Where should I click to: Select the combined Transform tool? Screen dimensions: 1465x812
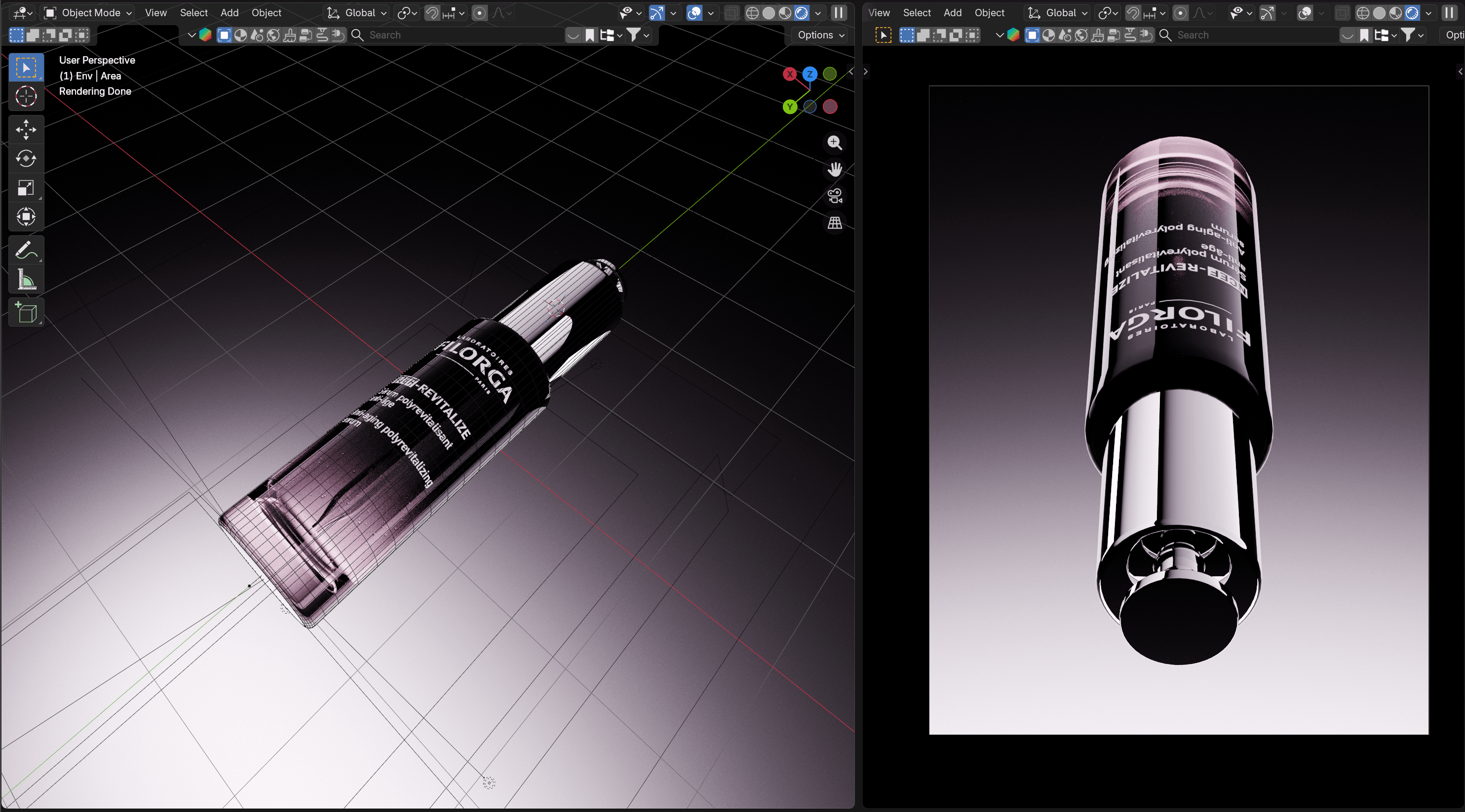(x=26, y=217)
